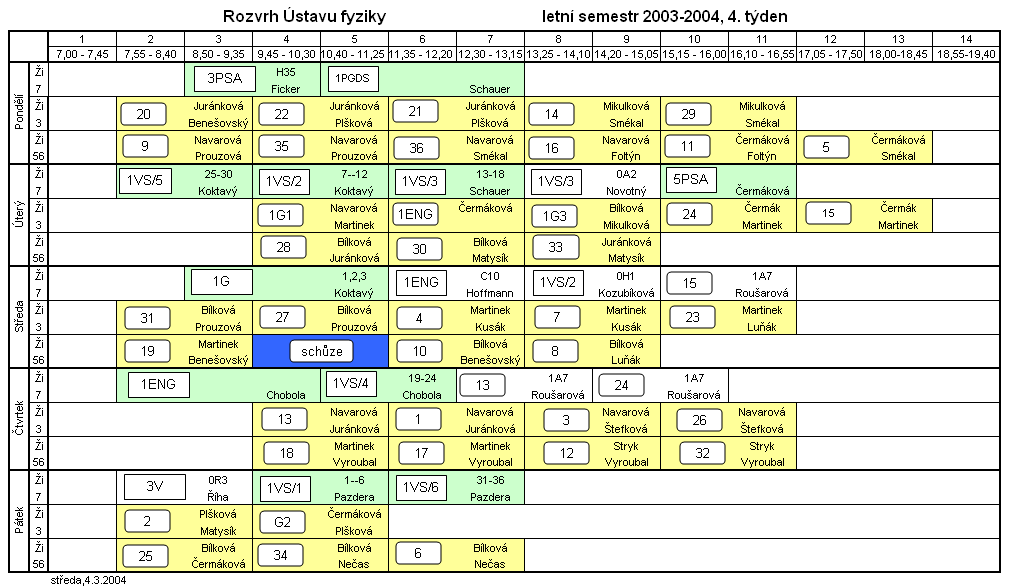1017x588 pixels.
Task: Click the blue schůze meeting block
Action: pyautogui.click(x=321, y=350)
